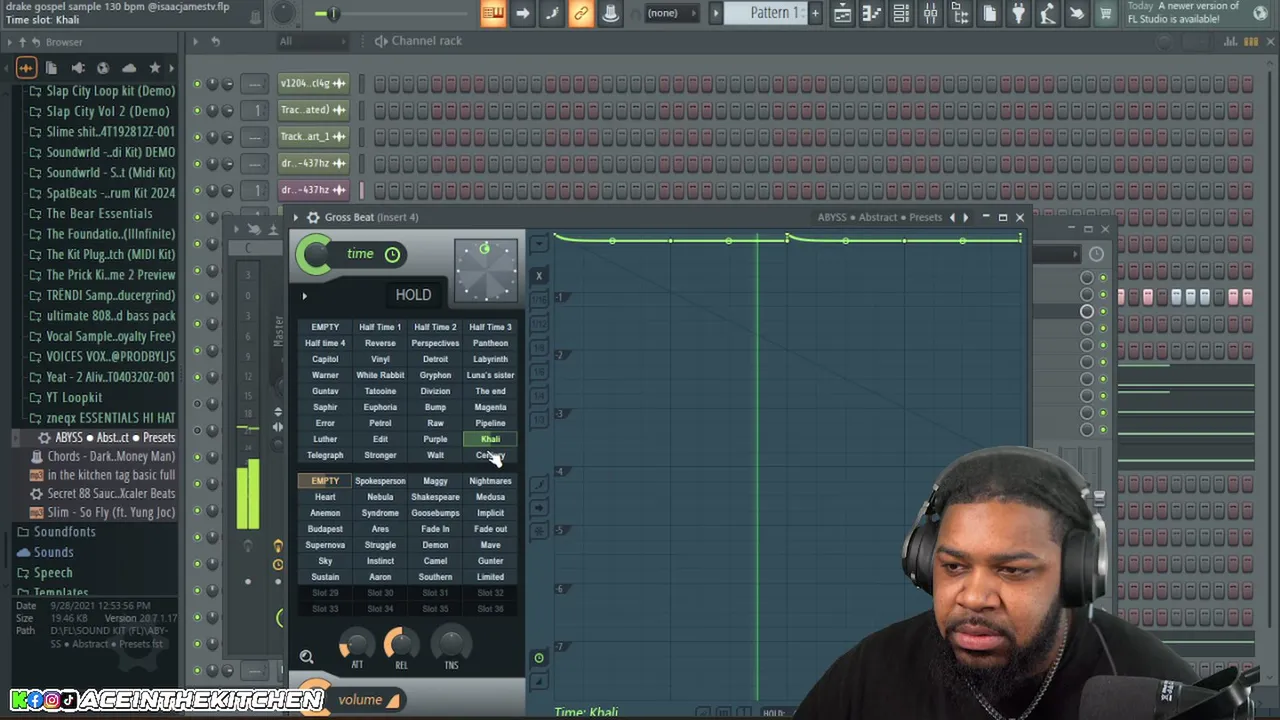Click the clock icon beside time in Gross Beat
Screen dimensions: 1280x720
(x=392, y=254)
